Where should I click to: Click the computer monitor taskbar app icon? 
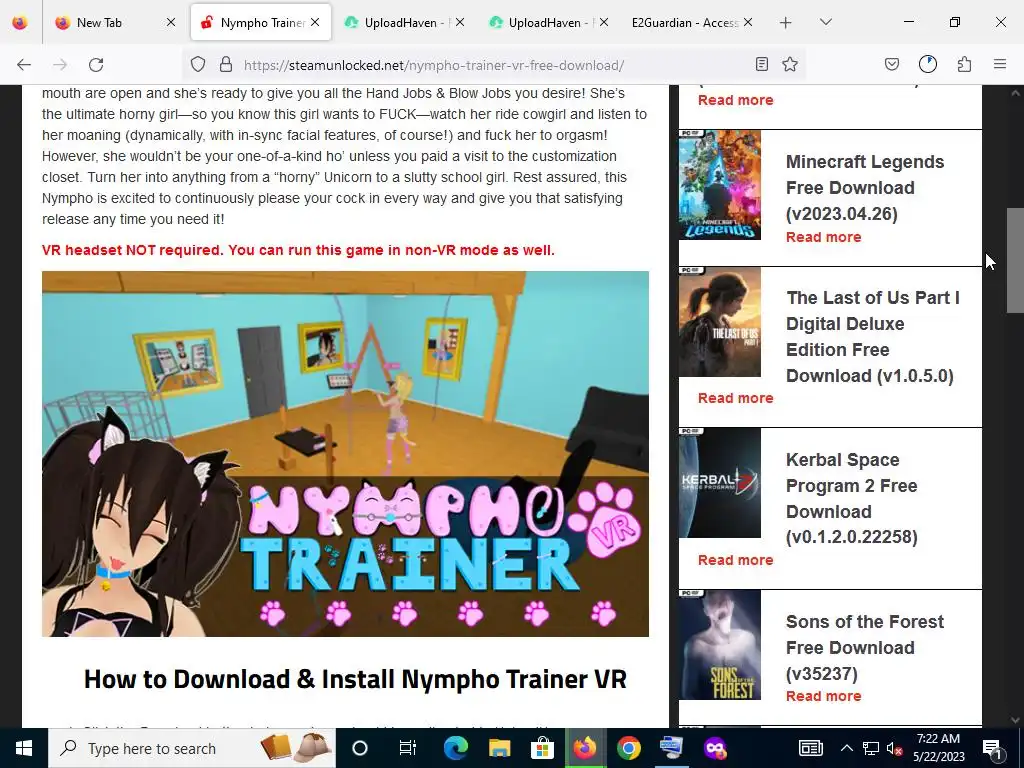point(671,748)
